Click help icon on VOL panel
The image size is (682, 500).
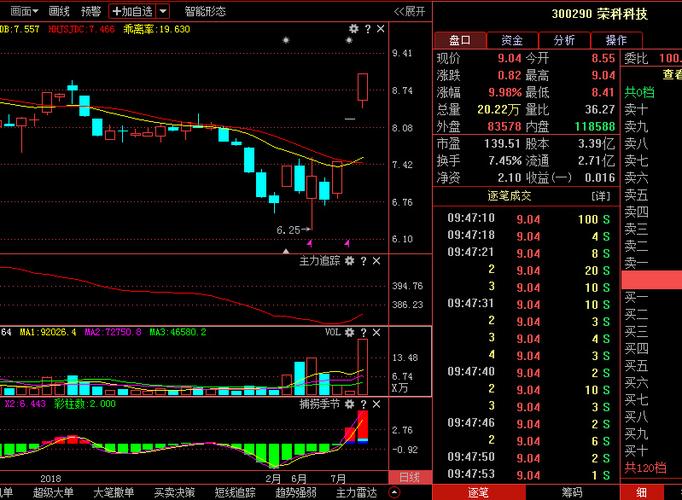click(x=364, y=333)
